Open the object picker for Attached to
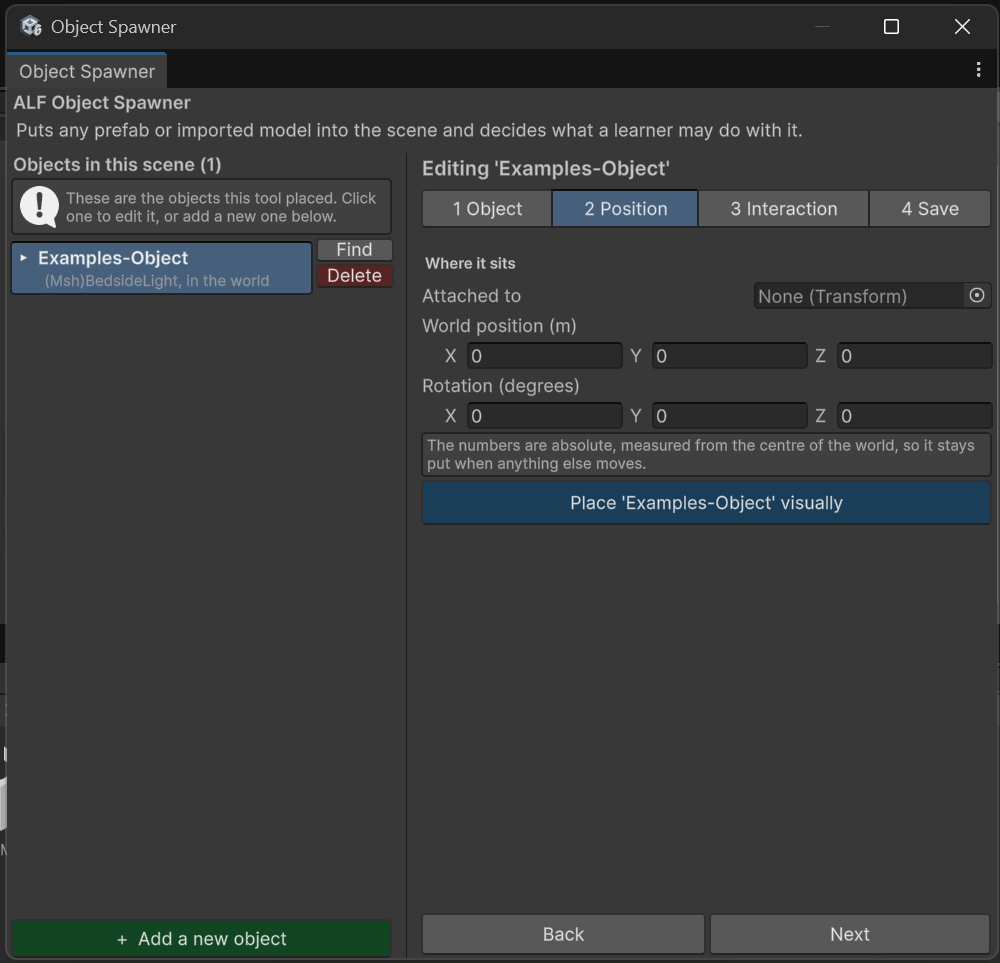The image size is (1000, 963). coord(976,296)
